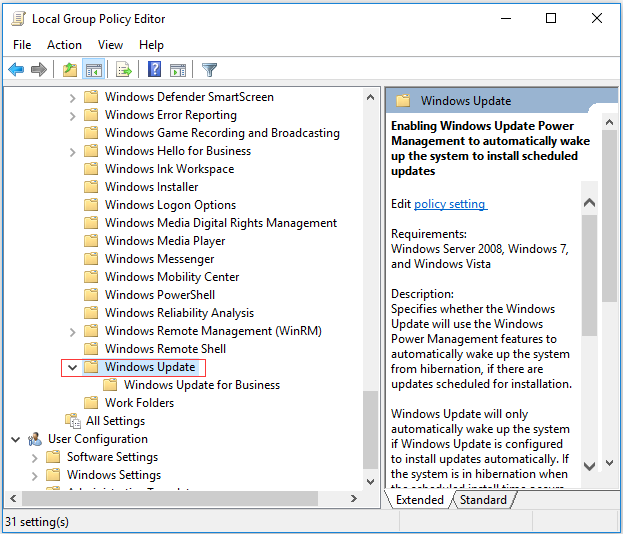Click the 'Description:' label text

(x=422, y=294)
